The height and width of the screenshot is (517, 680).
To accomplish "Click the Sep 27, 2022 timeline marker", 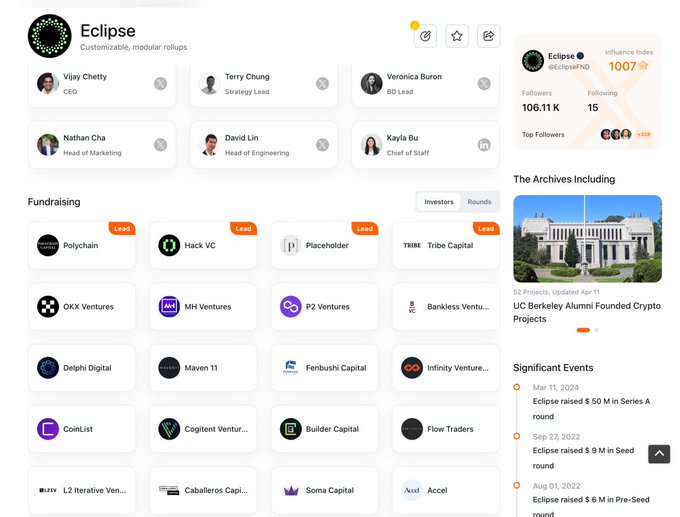I will coord(517,436).
